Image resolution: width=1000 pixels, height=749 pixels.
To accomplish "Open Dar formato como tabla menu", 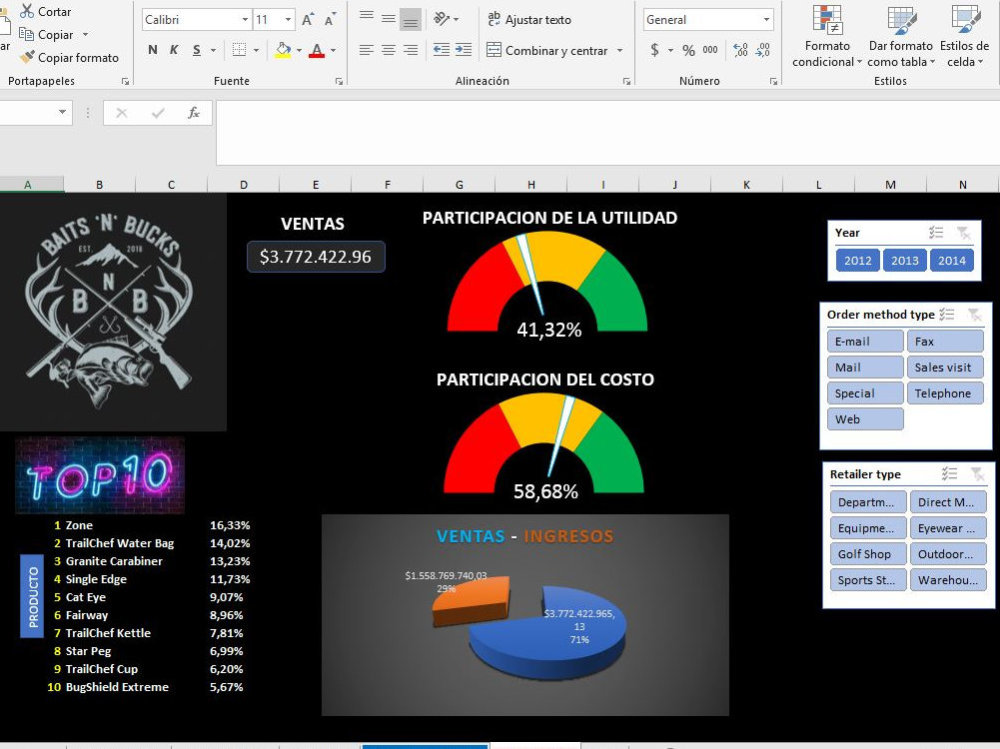I will tap(901, 36).
